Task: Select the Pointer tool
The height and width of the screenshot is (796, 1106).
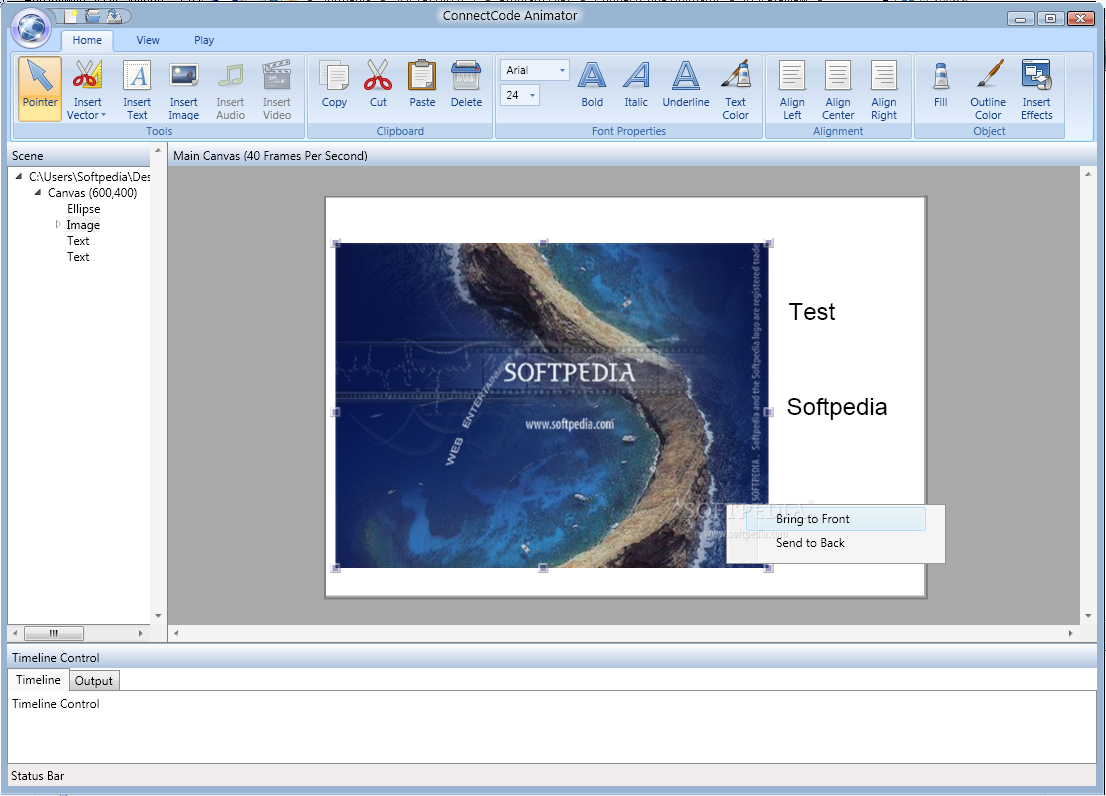Action: (40, 88)
